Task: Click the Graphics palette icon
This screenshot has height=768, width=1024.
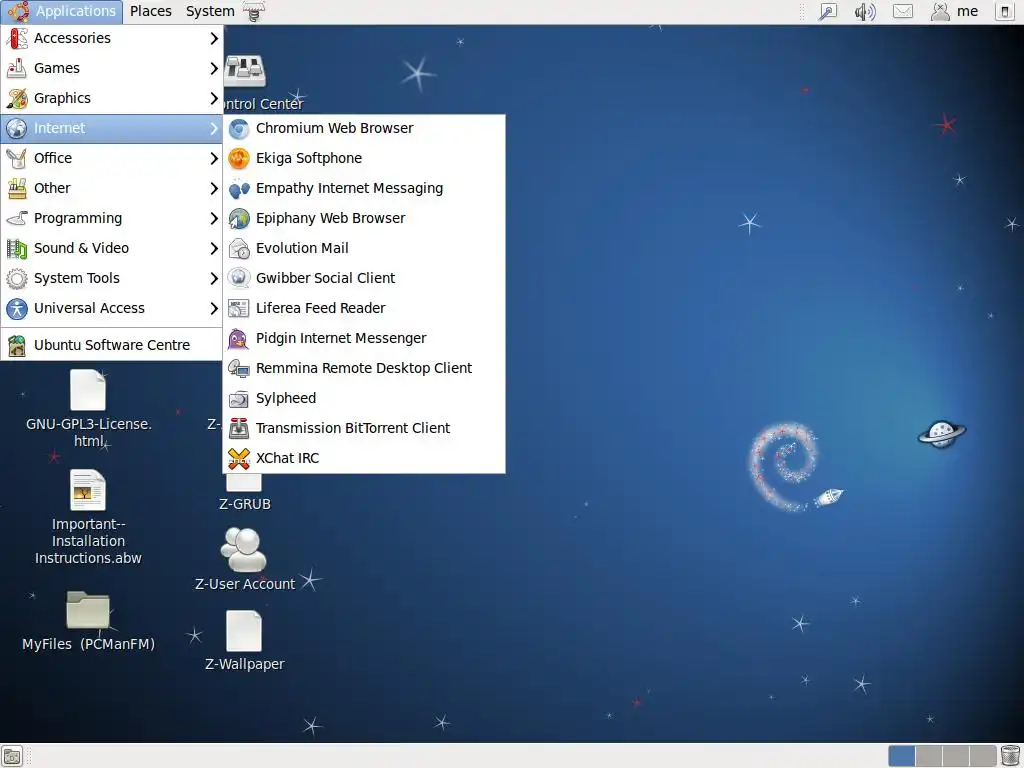Action: point(17,99)
